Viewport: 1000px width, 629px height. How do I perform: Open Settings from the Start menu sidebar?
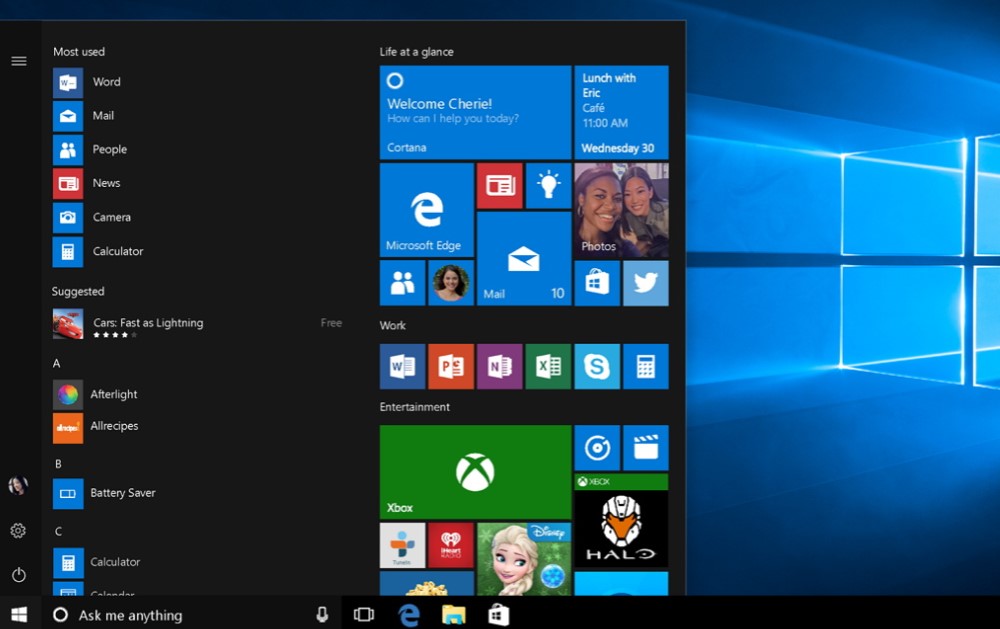(x=18, y=530)
